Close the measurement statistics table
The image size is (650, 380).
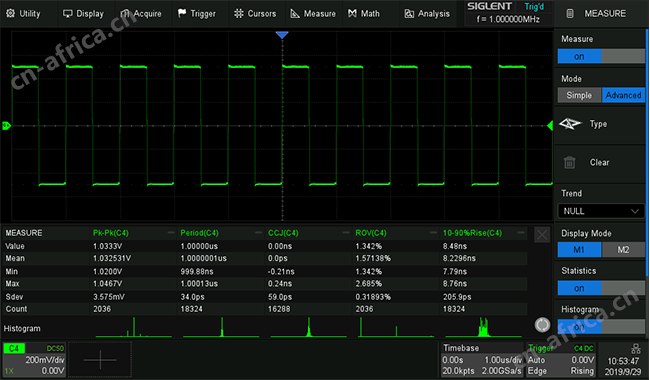[542, 235]
